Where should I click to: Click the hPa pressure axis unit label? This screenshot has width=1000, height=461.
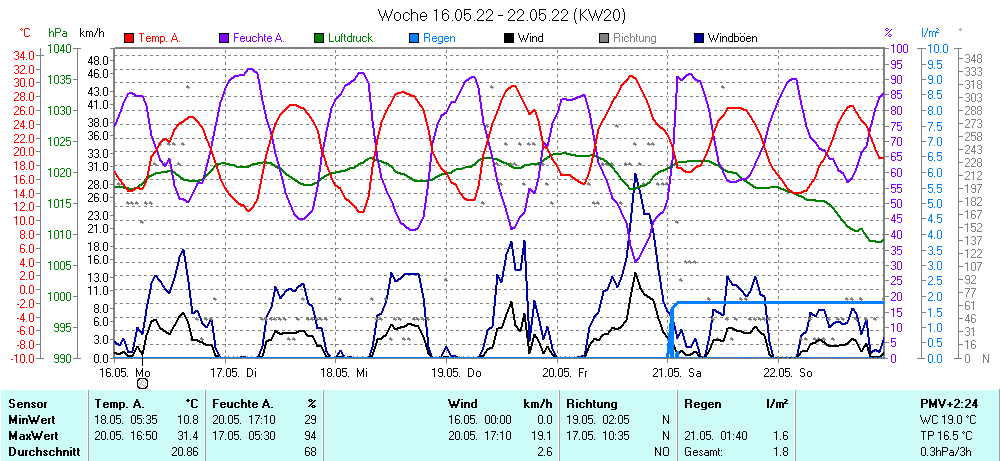coord(57,32)
